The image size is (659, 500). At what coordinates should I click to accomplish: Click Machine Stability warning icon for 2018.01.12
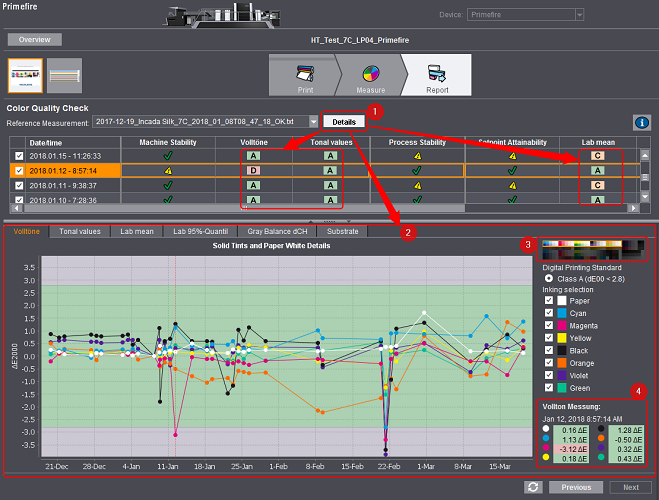coord(168,171)
